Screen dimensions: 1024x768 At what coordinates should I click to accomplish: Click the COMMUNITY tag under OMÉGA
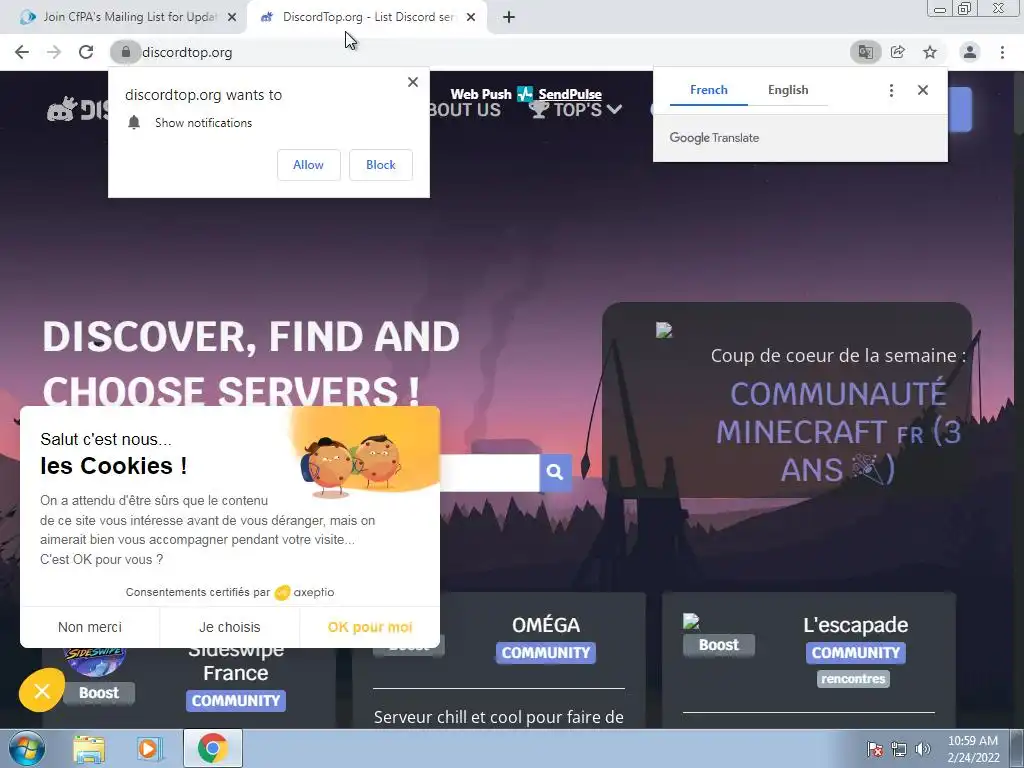coord(546,652)
